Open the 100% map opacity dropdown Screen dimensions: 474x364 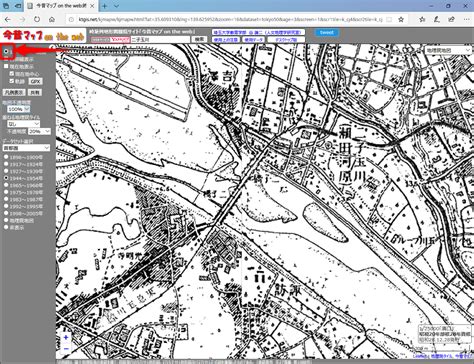(18, 109)
